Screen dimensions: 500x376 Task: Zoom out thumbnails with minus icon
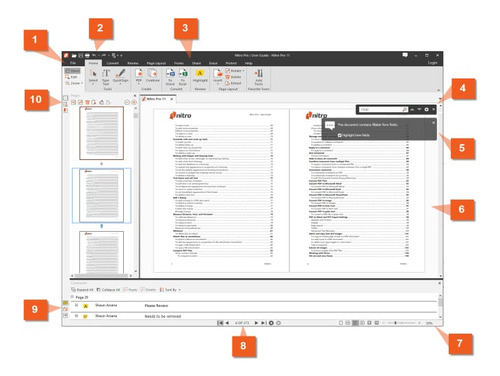[x=127, y=102]
